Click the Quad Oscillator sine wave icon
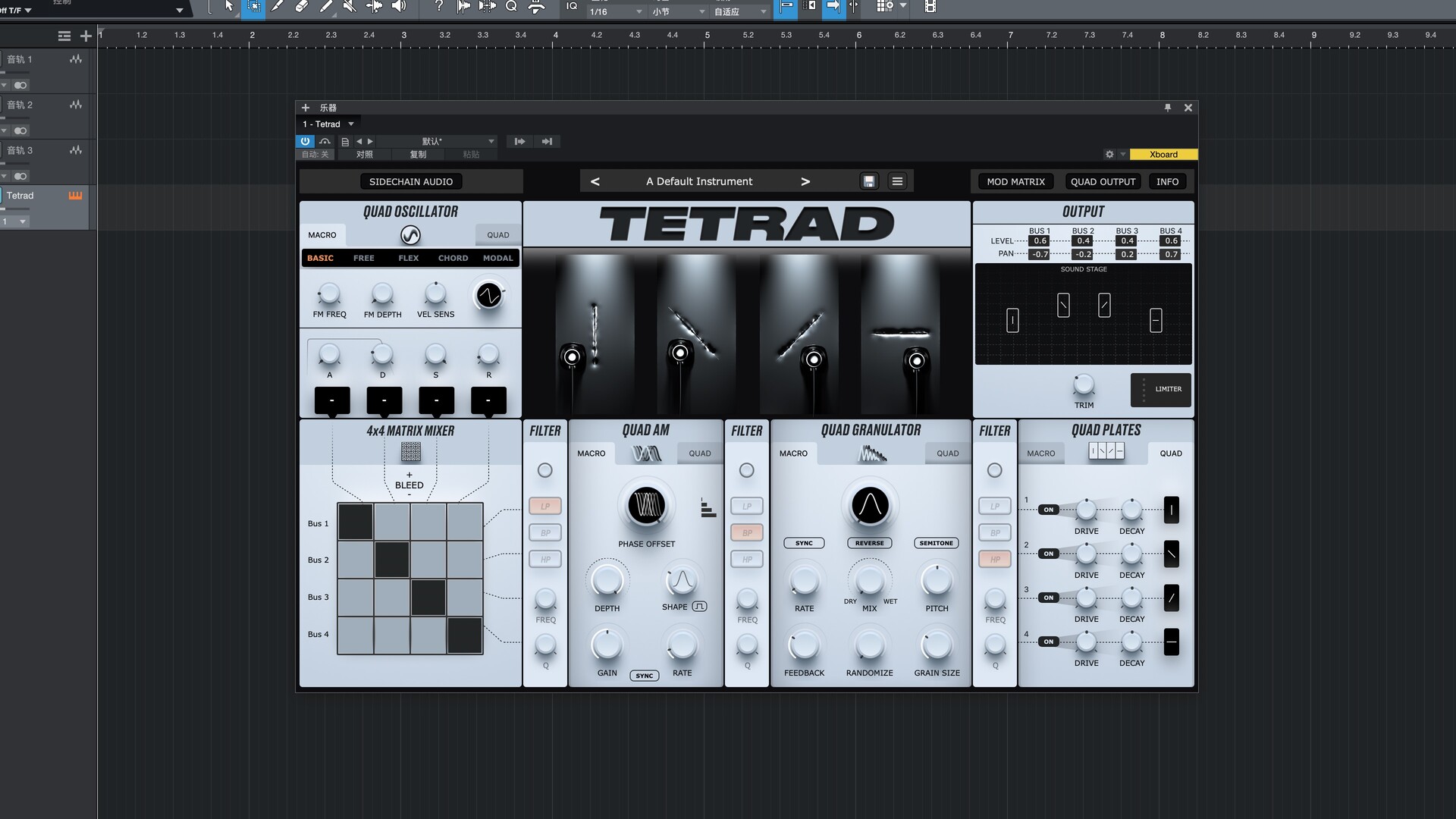 (x=410, y=235)
